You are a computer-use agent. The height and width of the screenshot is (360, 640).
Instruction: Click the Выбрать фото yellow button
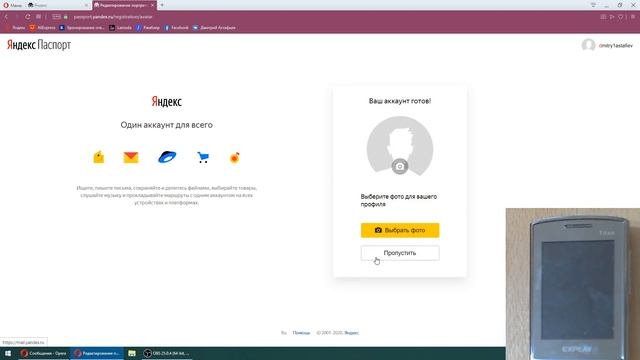[x=400, y=230]
